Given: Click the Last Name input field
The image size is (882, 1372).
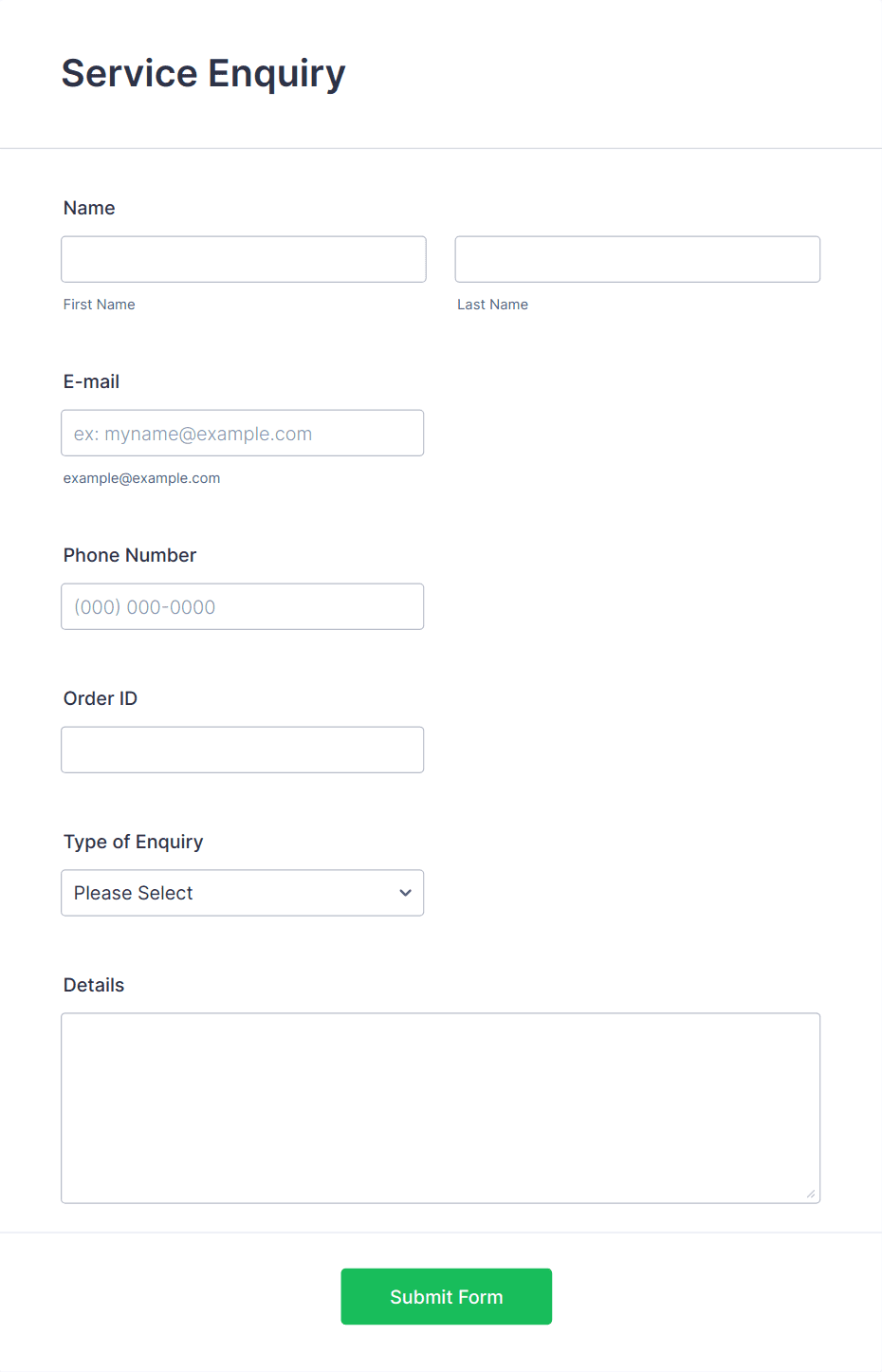Looking at the screenshot, I should (637, 259).
